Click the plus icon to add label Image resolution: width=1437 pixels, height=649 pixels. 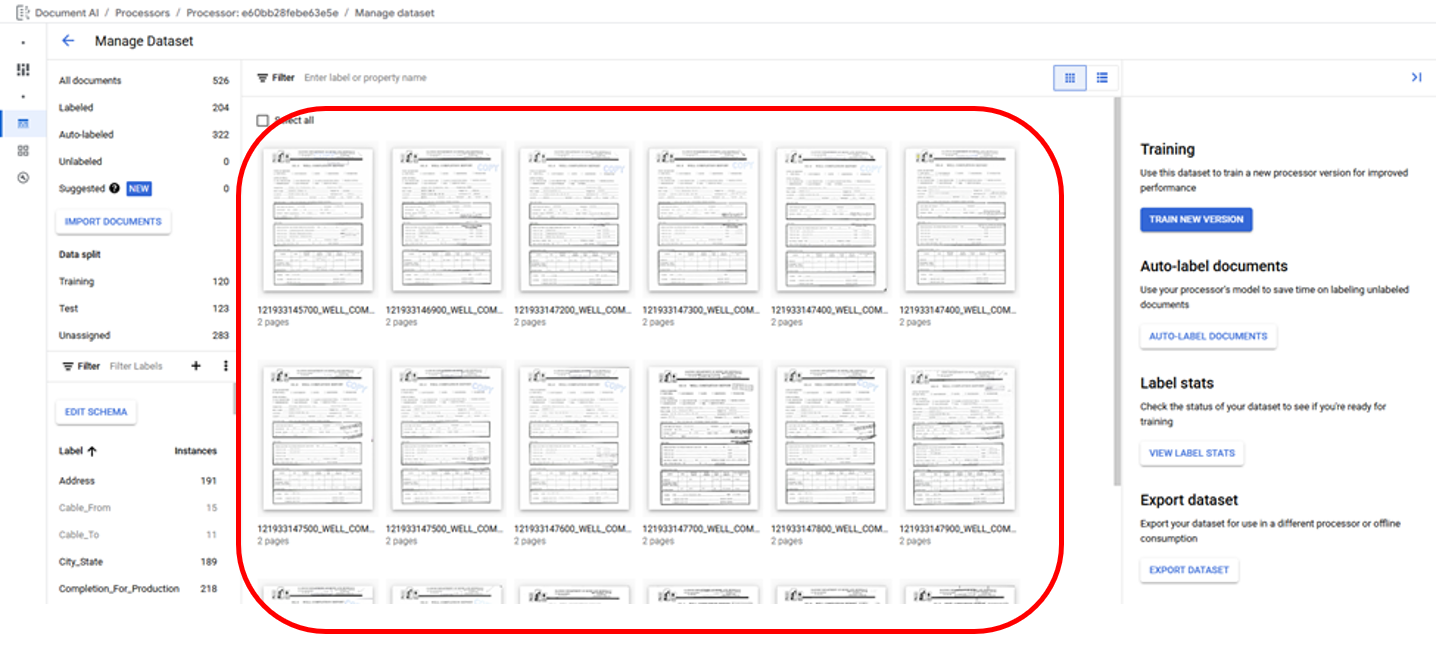(196, 366)
